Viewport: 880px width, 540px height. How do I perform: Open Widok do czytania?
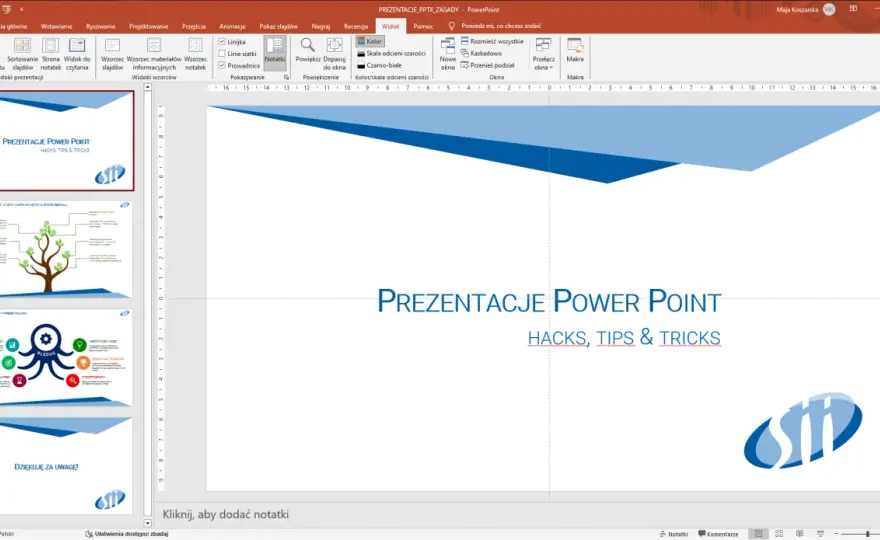click(x=77, y=54)
